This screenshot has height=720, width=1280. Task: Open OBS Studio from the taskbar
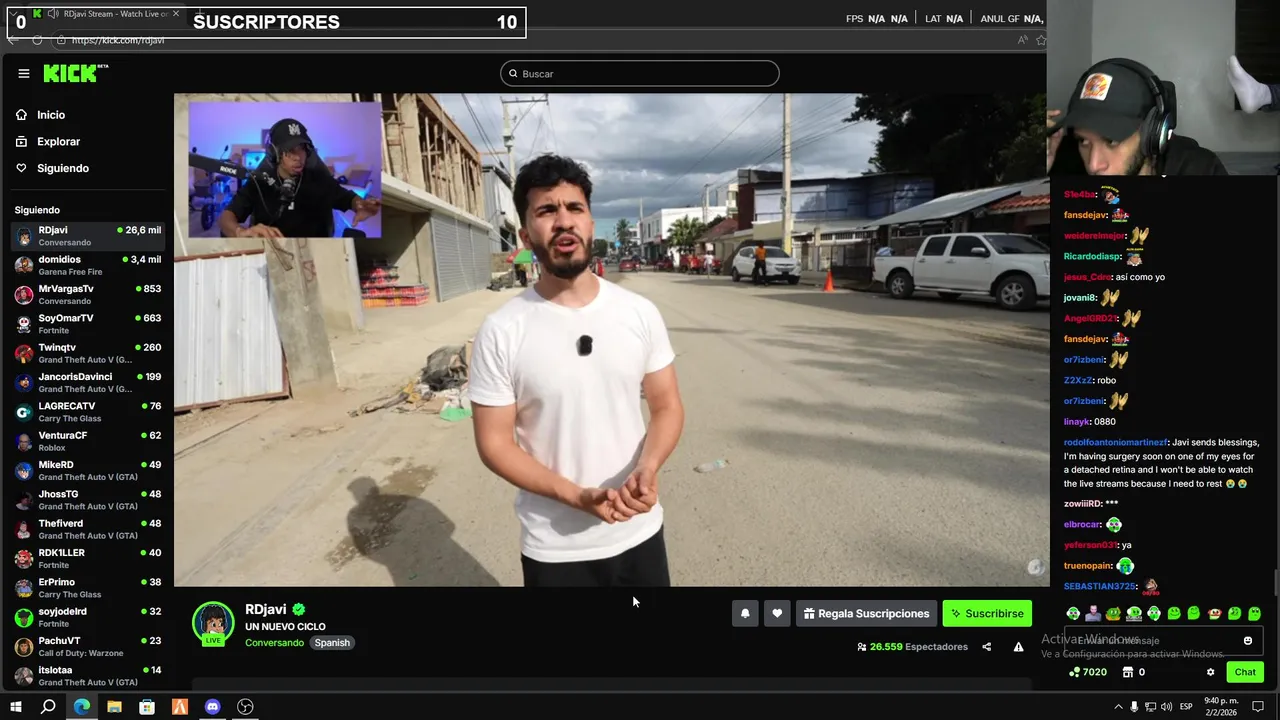(245, 707)
